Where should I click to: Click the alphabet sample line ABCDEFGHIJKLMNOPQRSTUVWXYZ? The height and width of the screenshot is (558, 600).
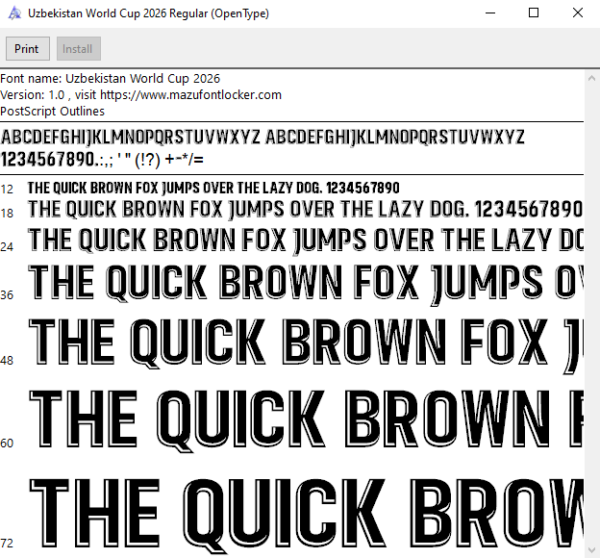262,137
